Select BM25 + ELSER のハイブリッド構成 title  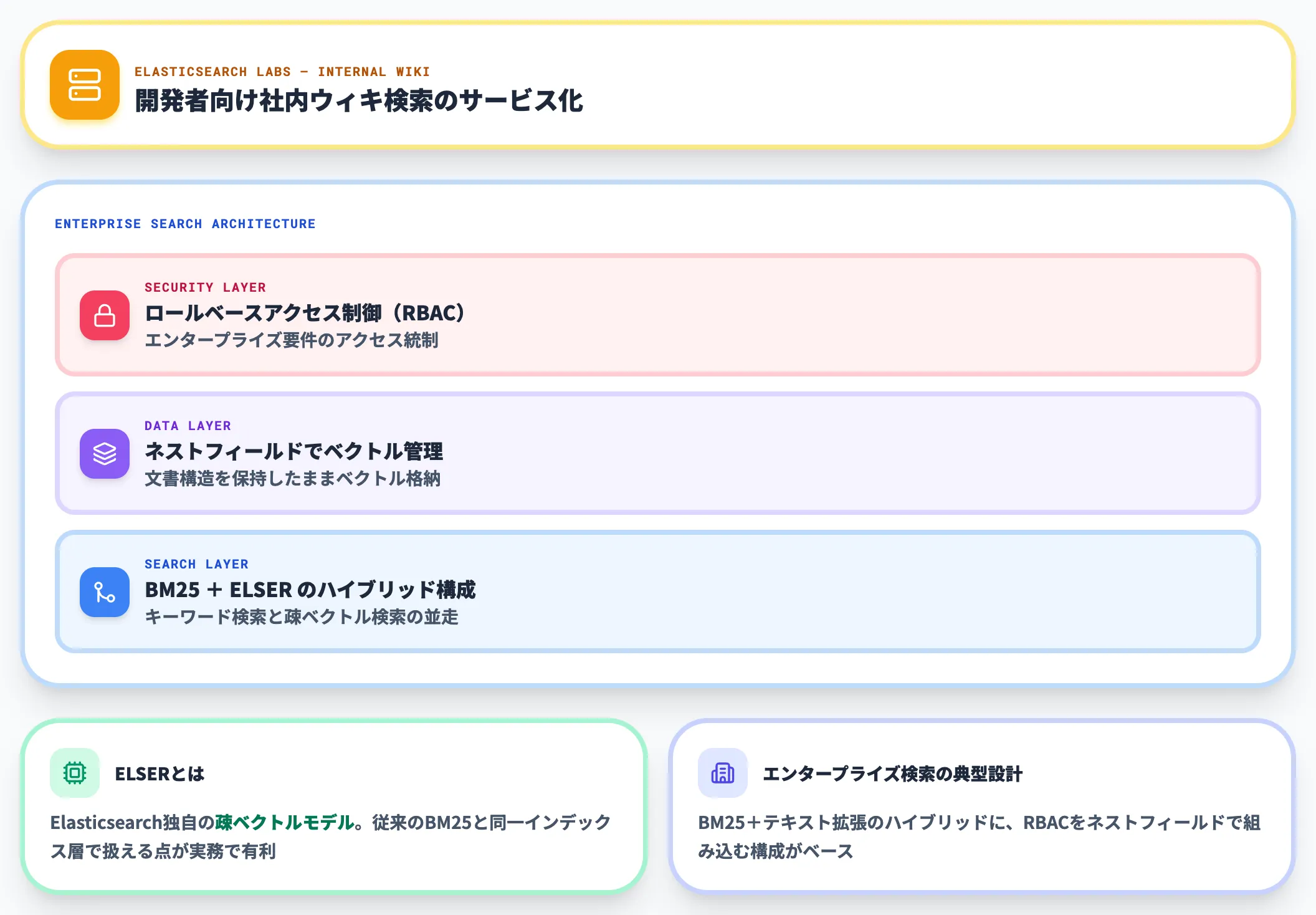coord(310,590)
